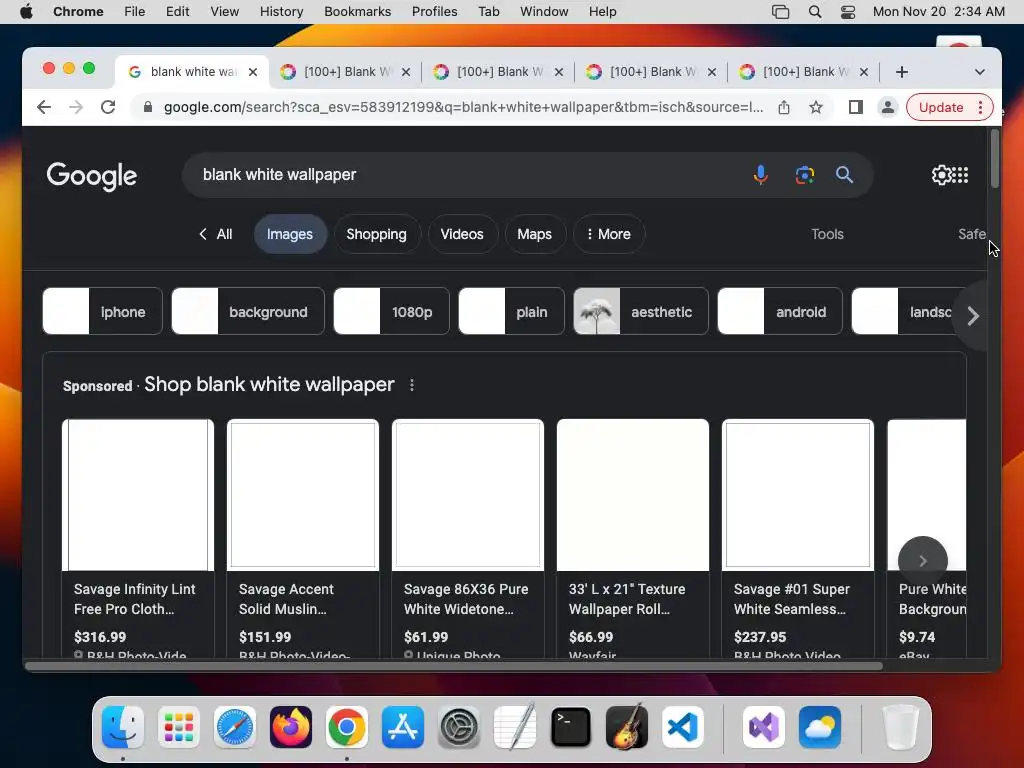Click the browser forward arrow
The width and height of the screenshot is (1024, 768).
click(x=76, y=107)
